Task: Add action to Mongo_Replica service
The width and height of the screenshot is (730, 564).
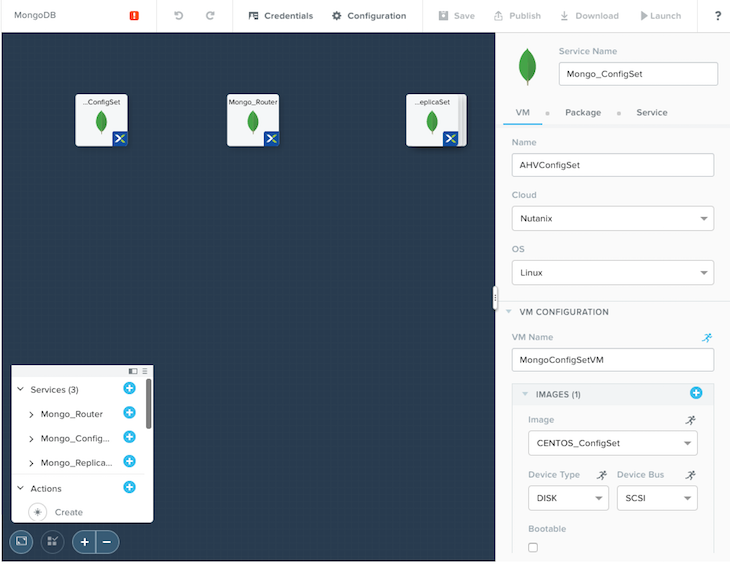Action: [129, 461]
